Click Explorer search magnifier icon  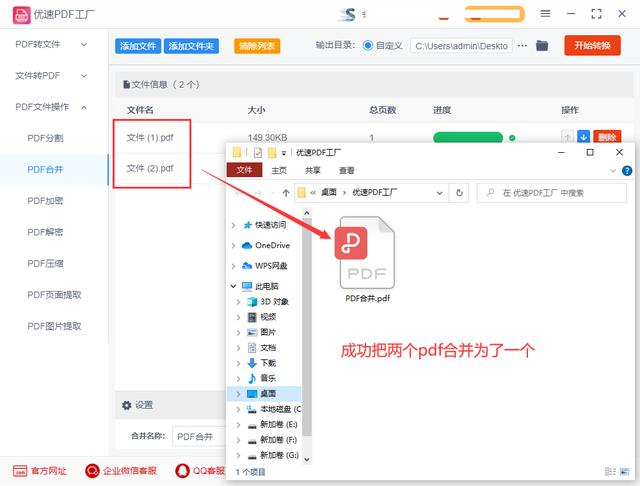coord(491,192)
